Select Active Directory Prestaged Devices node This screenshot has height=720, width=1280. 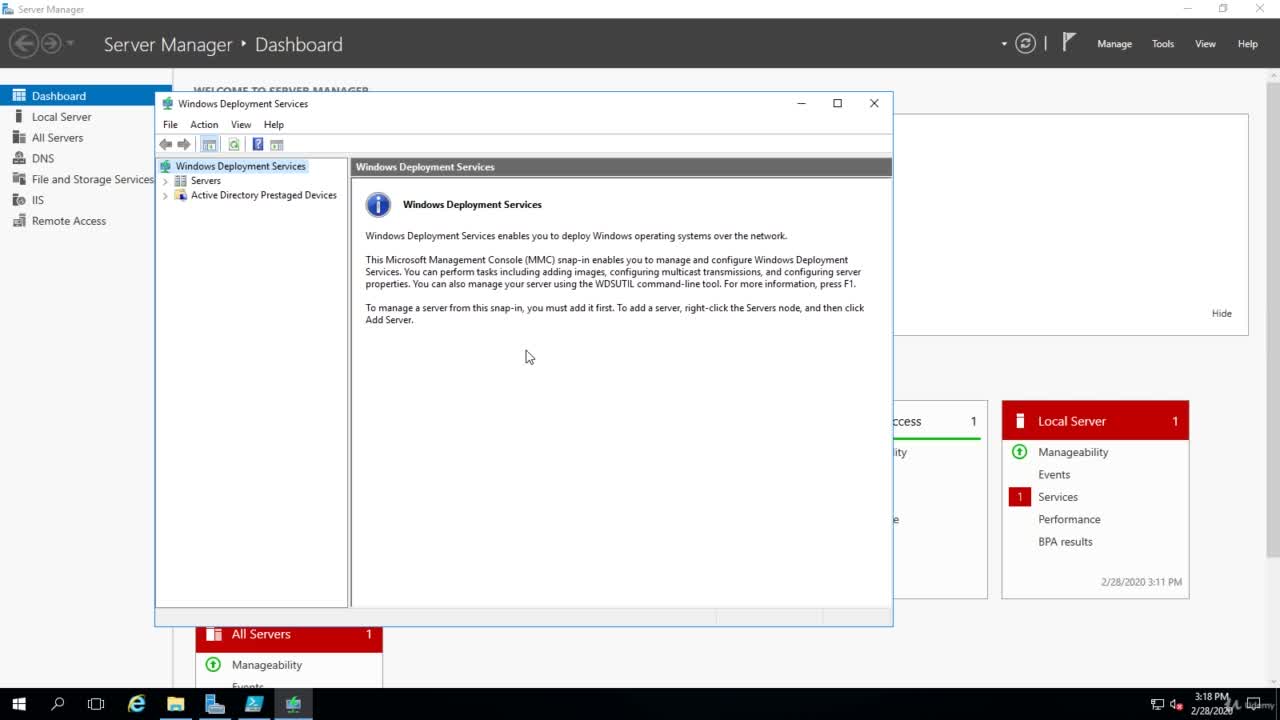point(264,195)
